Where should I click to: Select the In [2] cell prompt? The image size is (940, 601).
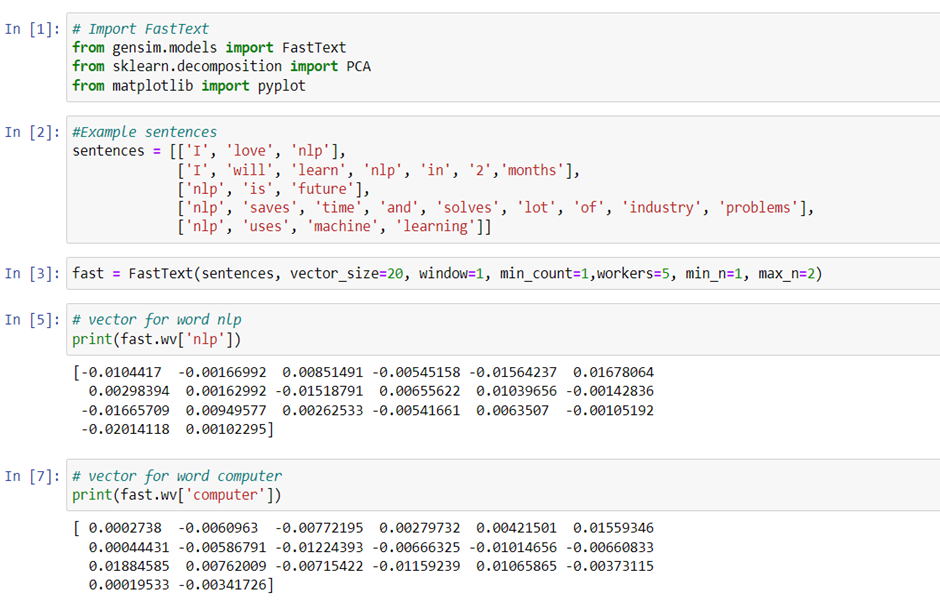pos(32,132)
